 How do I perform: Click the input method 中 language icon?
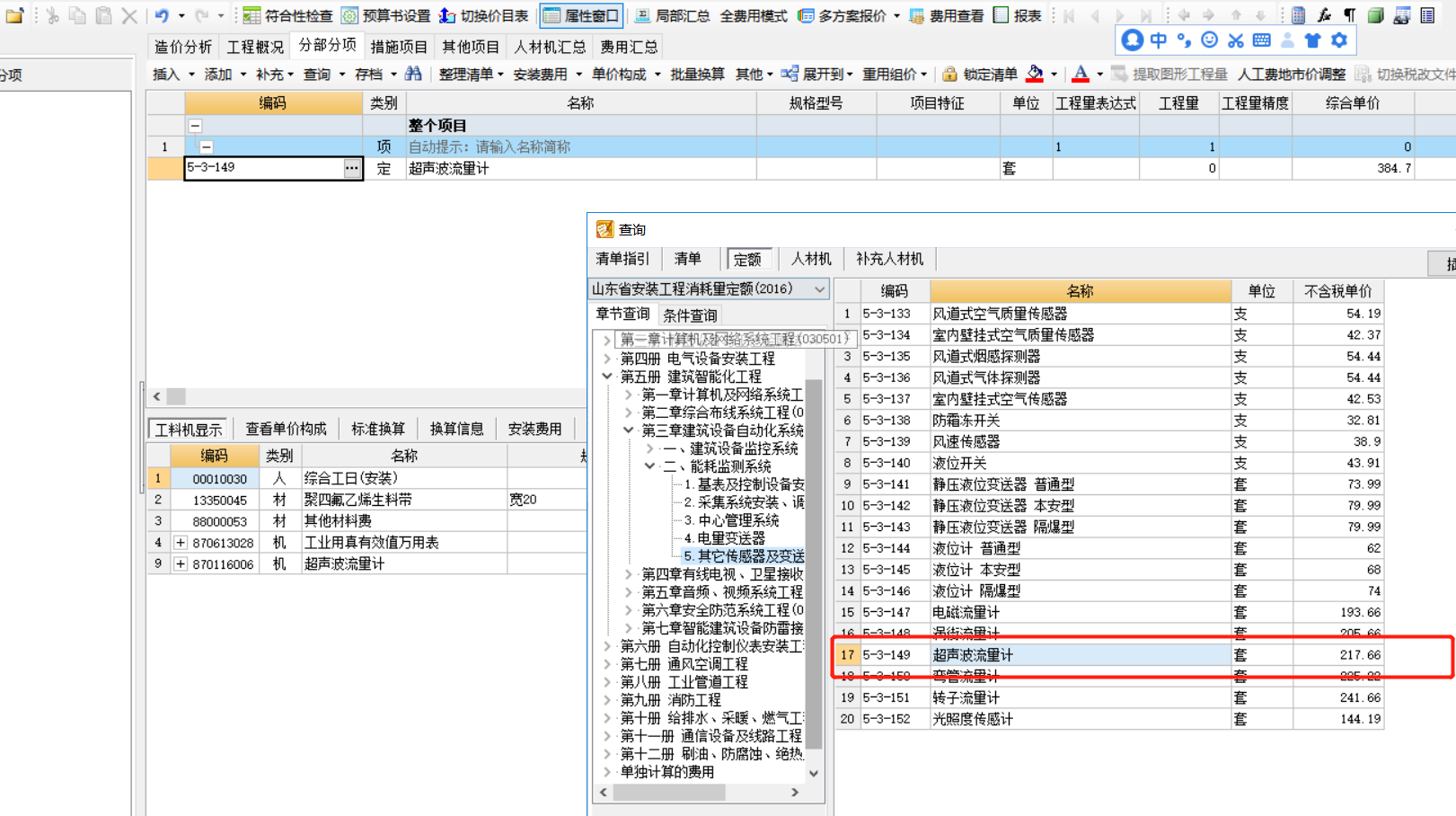(1159, 40)
